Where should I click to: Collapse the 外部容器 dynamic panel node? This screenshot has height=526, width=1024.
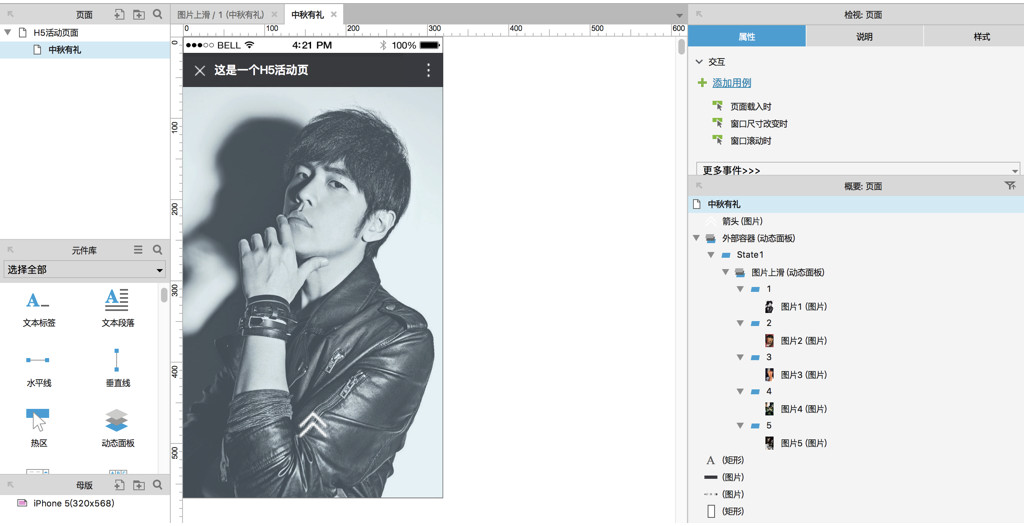[696, 238]
